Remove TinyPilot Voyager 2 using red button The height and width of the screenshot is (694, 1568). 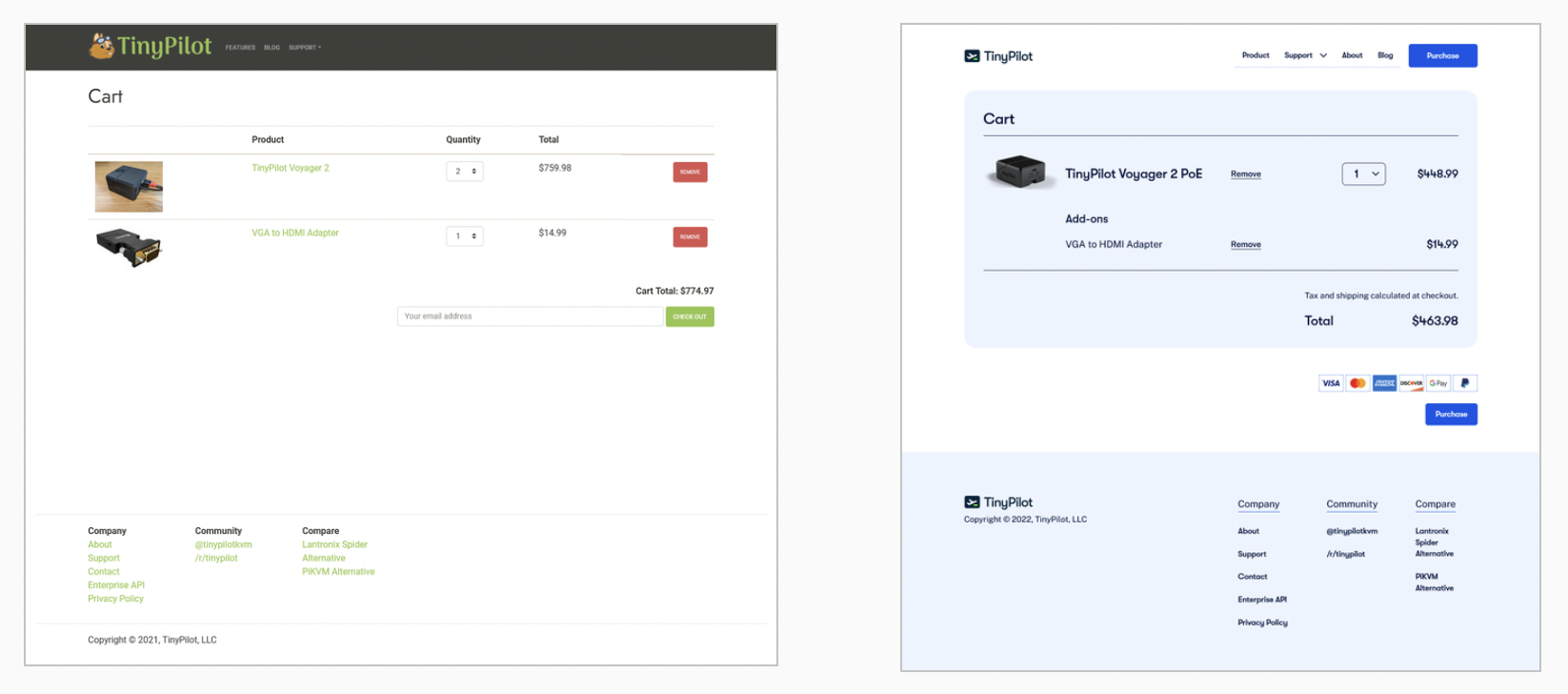(690, 172)
